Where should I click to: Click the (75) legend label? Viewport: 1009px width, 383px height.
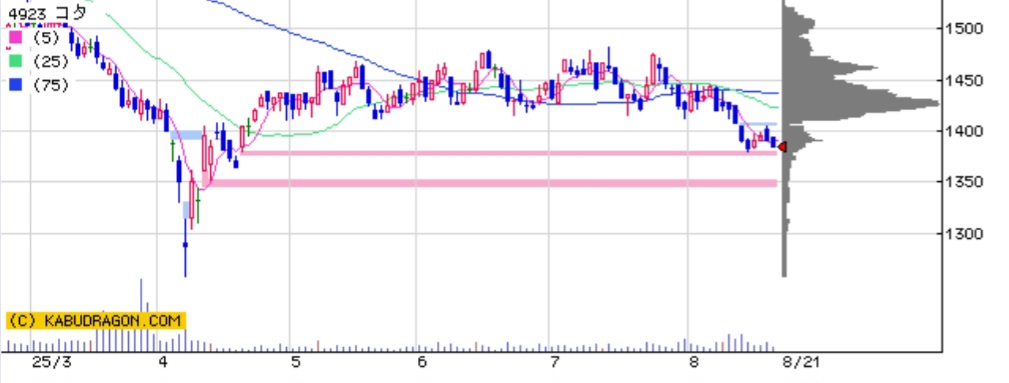[x=50, y=84]
